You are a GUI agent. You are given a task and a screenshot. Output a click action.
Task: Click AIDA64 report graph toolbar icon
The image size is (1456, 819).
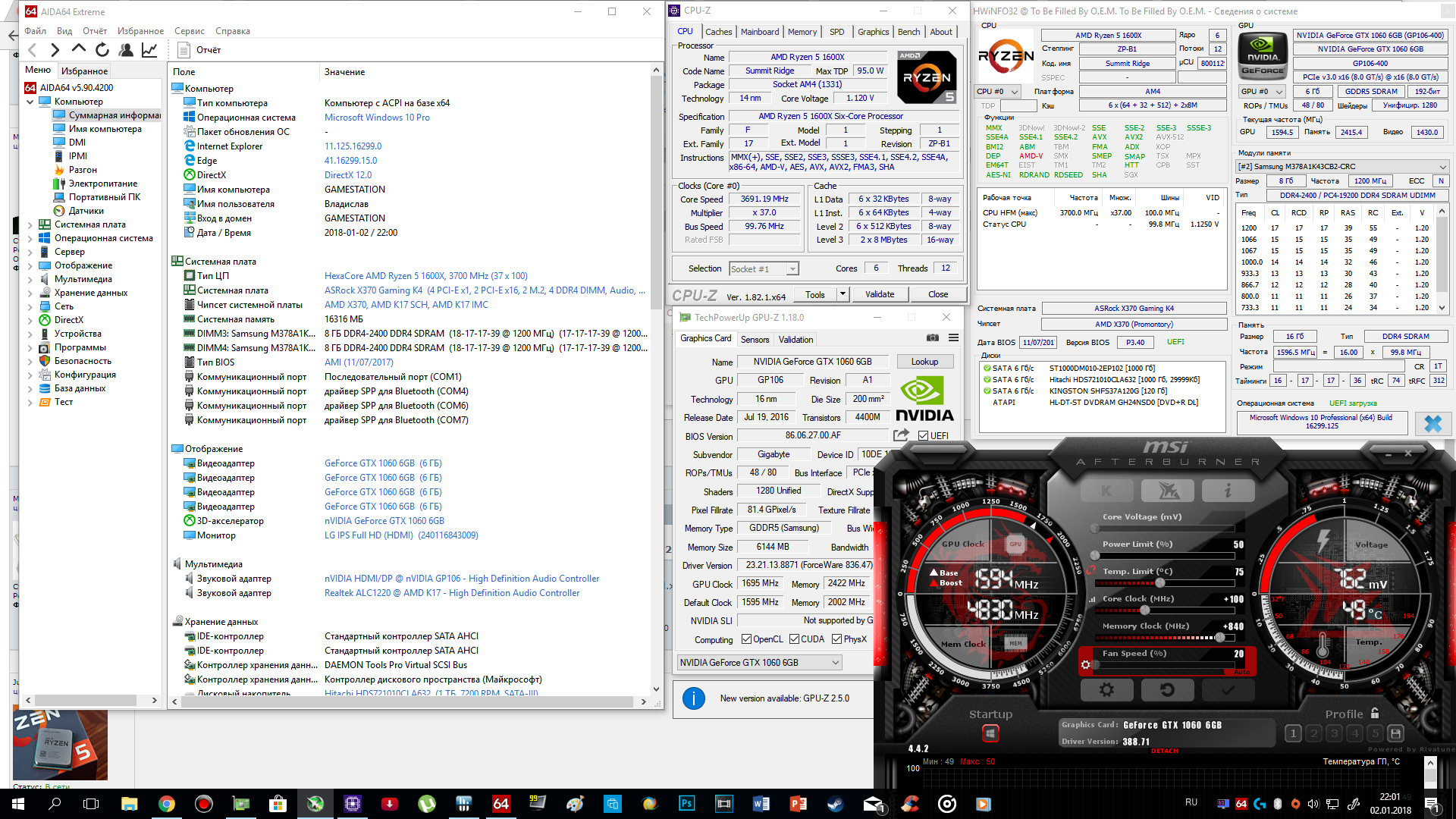149,50
